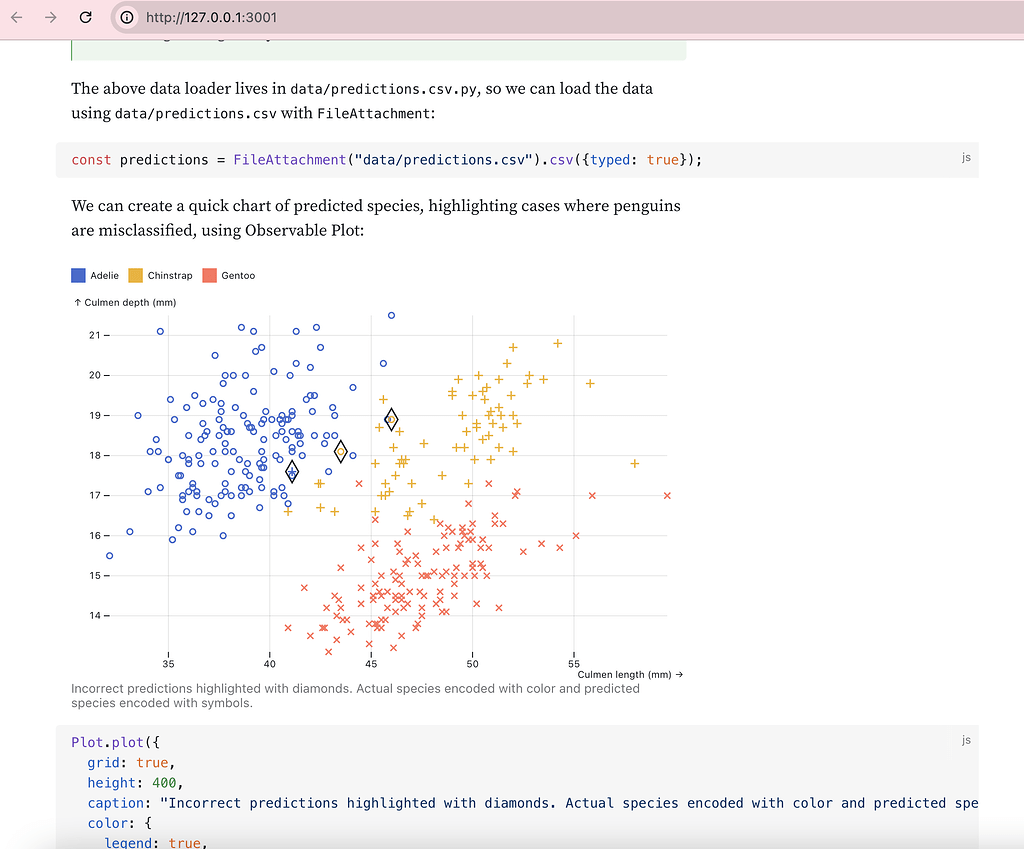Click the Adelie blue legend swatch

coord(79,275)
